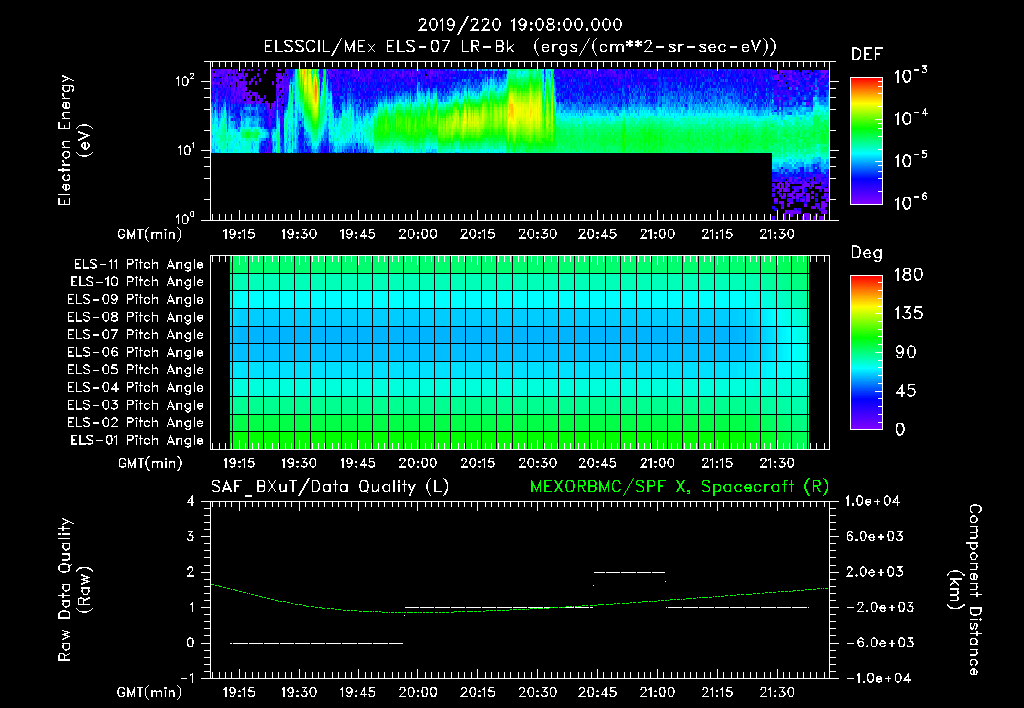Click the 21:30 tick under the spectrogram
Image resolution: width=1024 pixels, height=708 pixels.
point(776,234)
